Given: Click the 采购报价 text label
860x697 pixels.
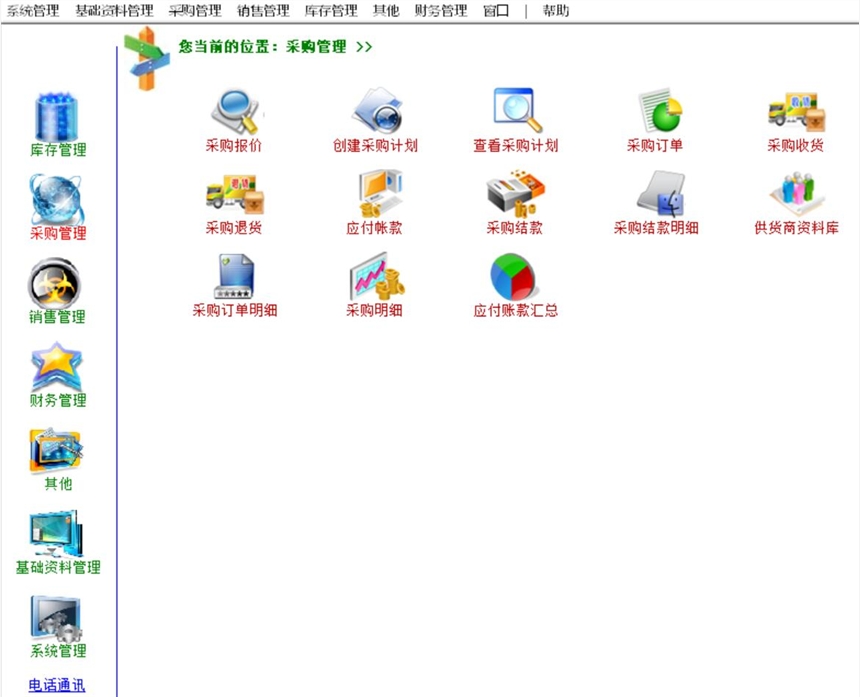Looking at the screenshot, I should point(234,145).
